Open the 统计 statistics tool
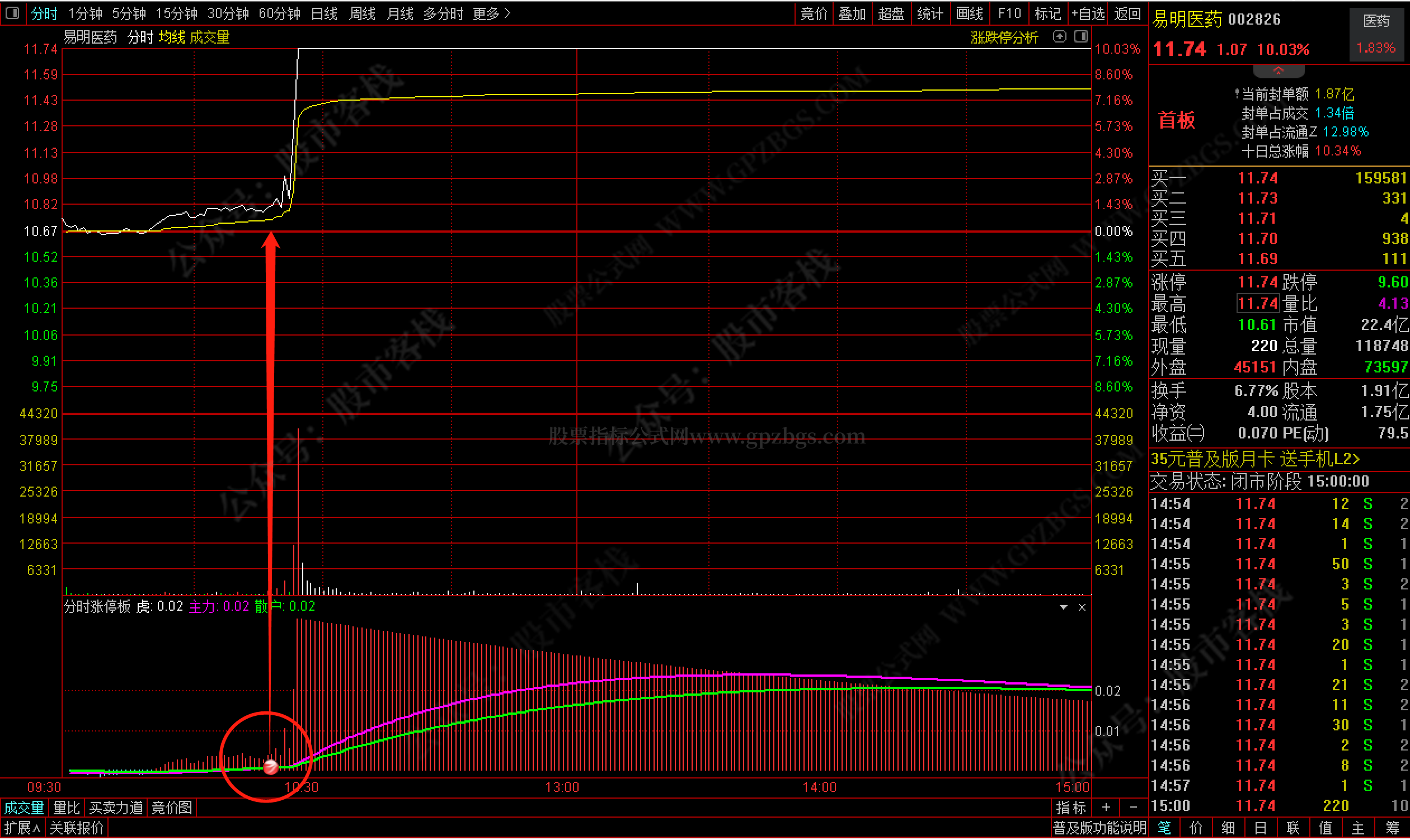1410x840 pixels. click(930, 13)
